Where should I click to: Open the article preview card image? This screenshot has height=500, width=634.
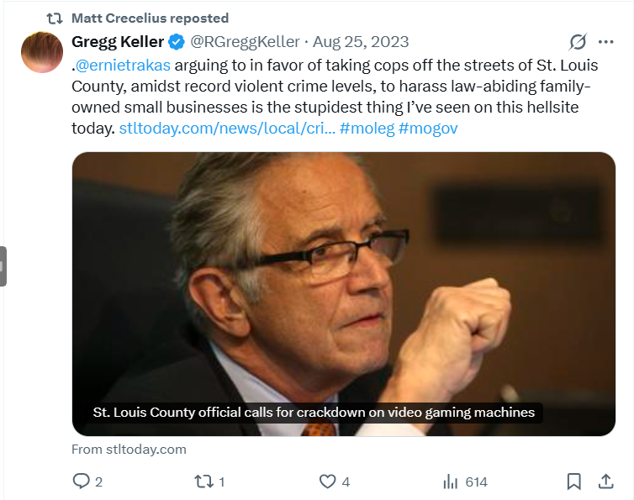343,280
